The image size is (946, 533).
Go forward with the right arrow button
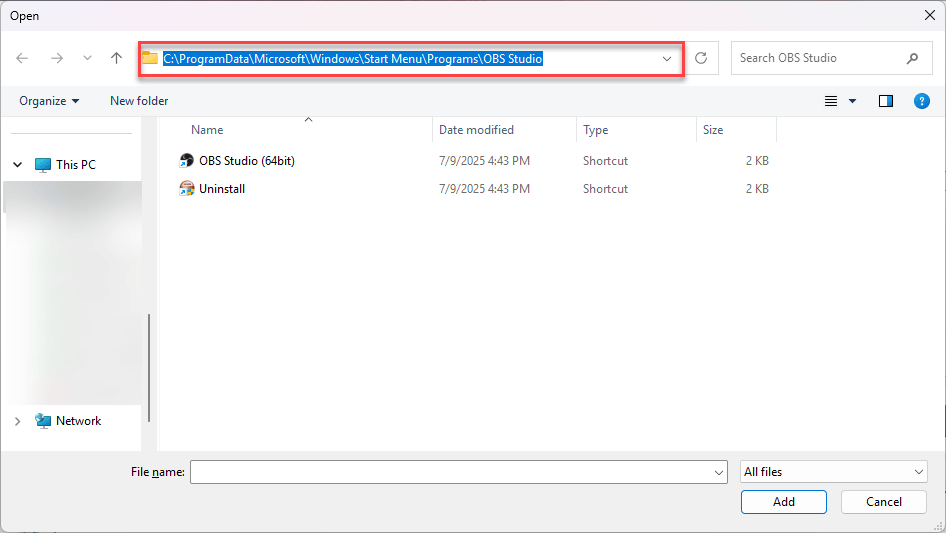click(57, 58)
